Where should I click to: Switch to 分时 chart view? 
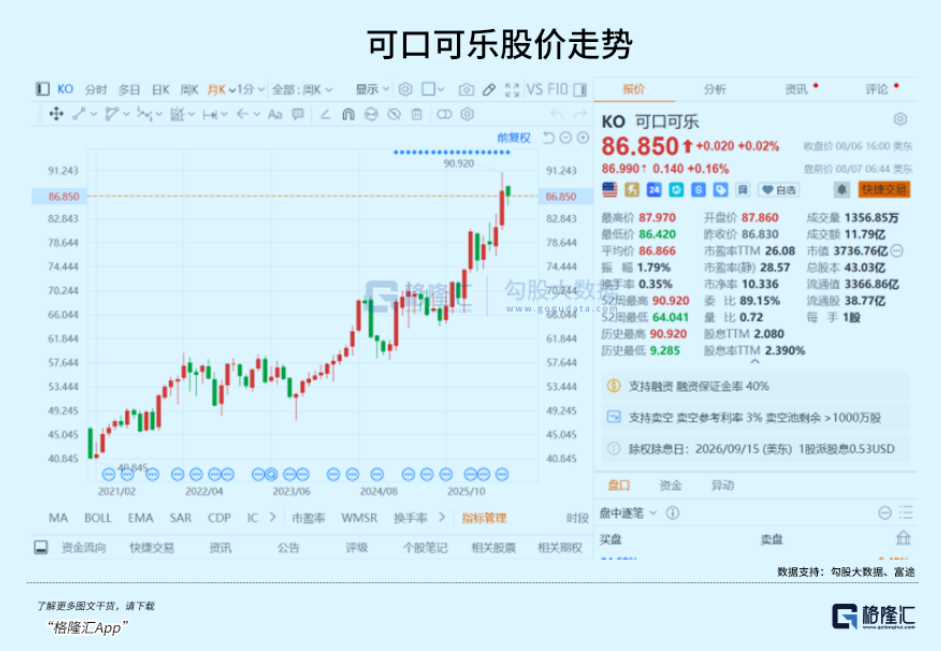click(x=96, y=89)
